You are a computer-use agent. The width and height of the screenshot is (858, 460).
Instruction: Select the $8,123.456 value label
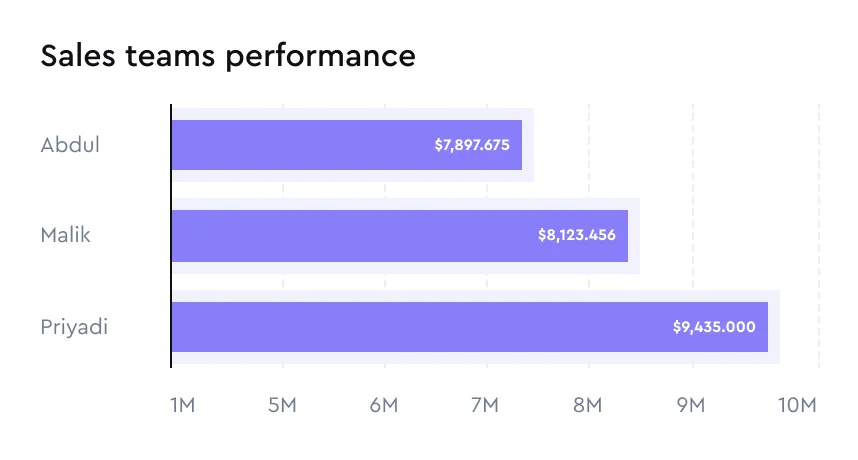(576, 236)
